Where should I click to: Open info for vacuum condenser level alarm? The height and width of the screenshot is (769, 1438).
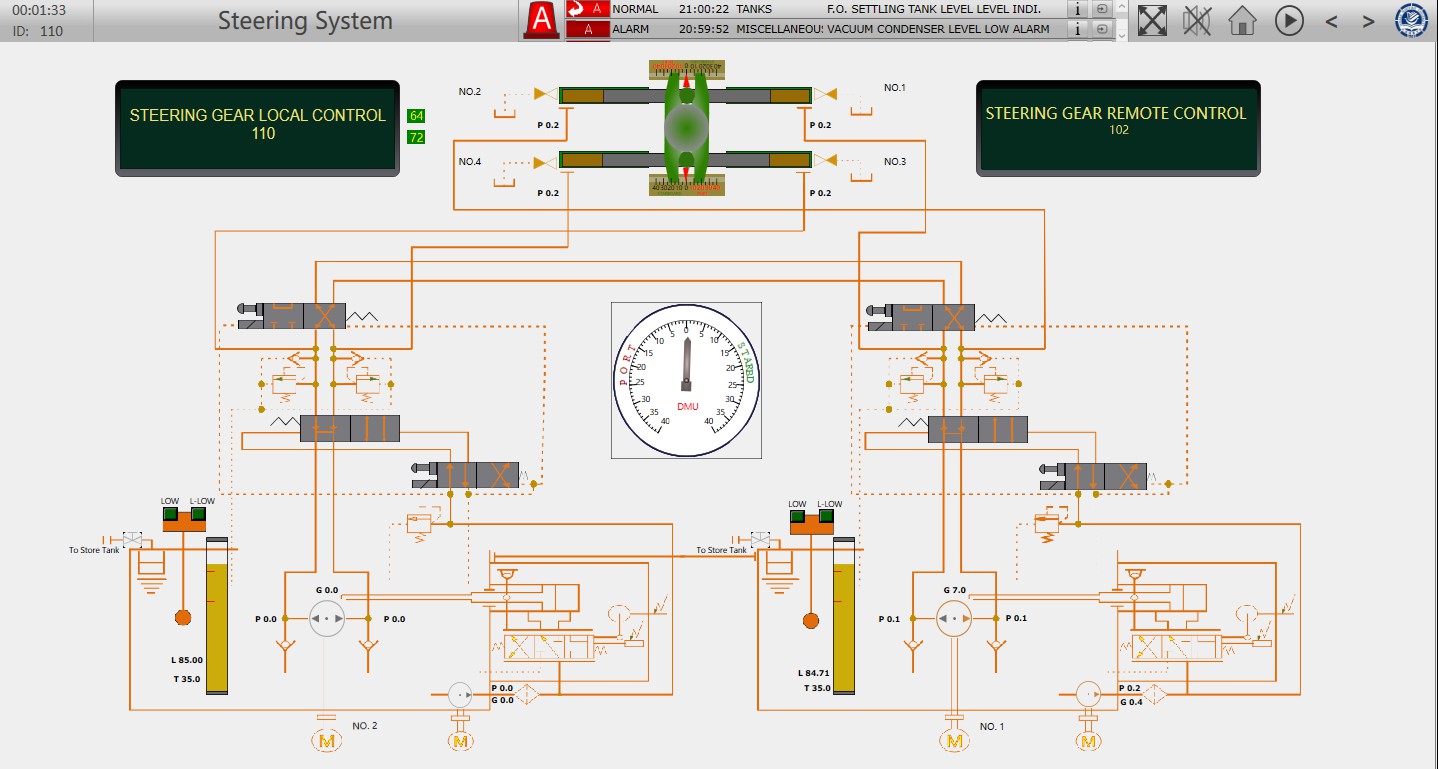coord(1077,29)
